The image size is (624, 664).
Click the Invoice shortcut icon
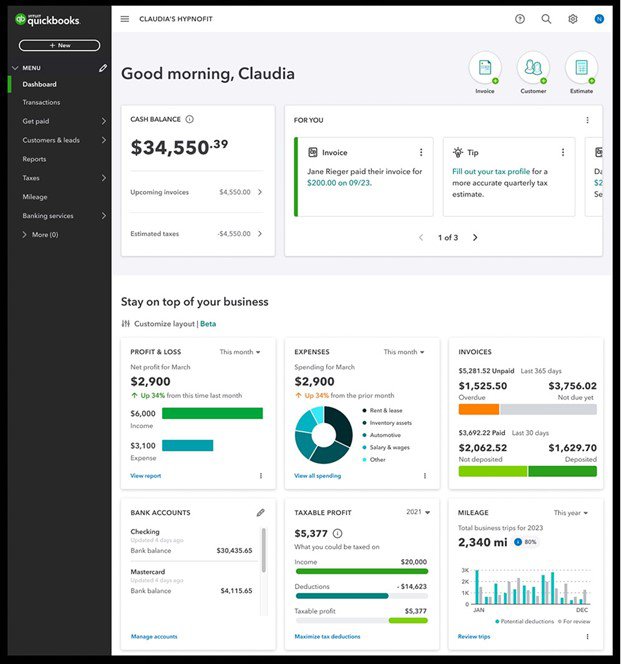[485, 68]
